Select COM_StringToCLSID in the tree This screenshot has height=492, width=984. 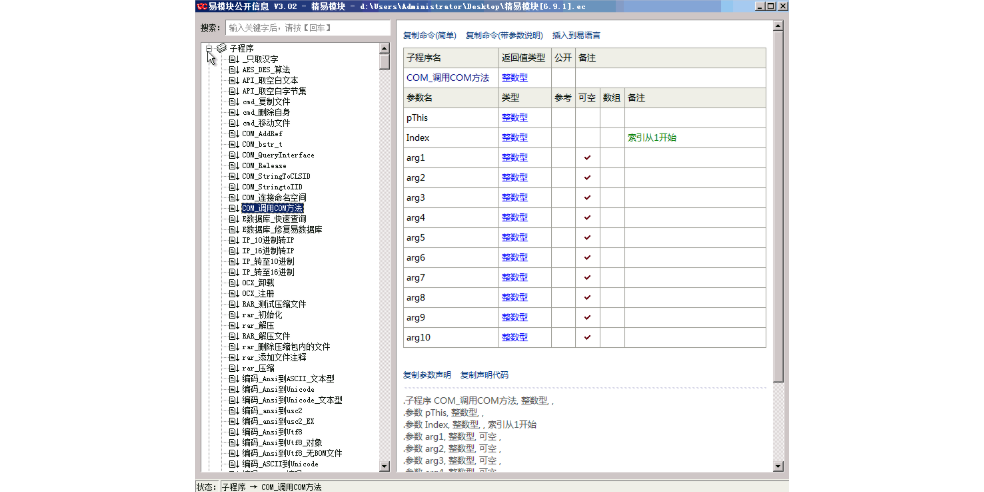[276, 176]
